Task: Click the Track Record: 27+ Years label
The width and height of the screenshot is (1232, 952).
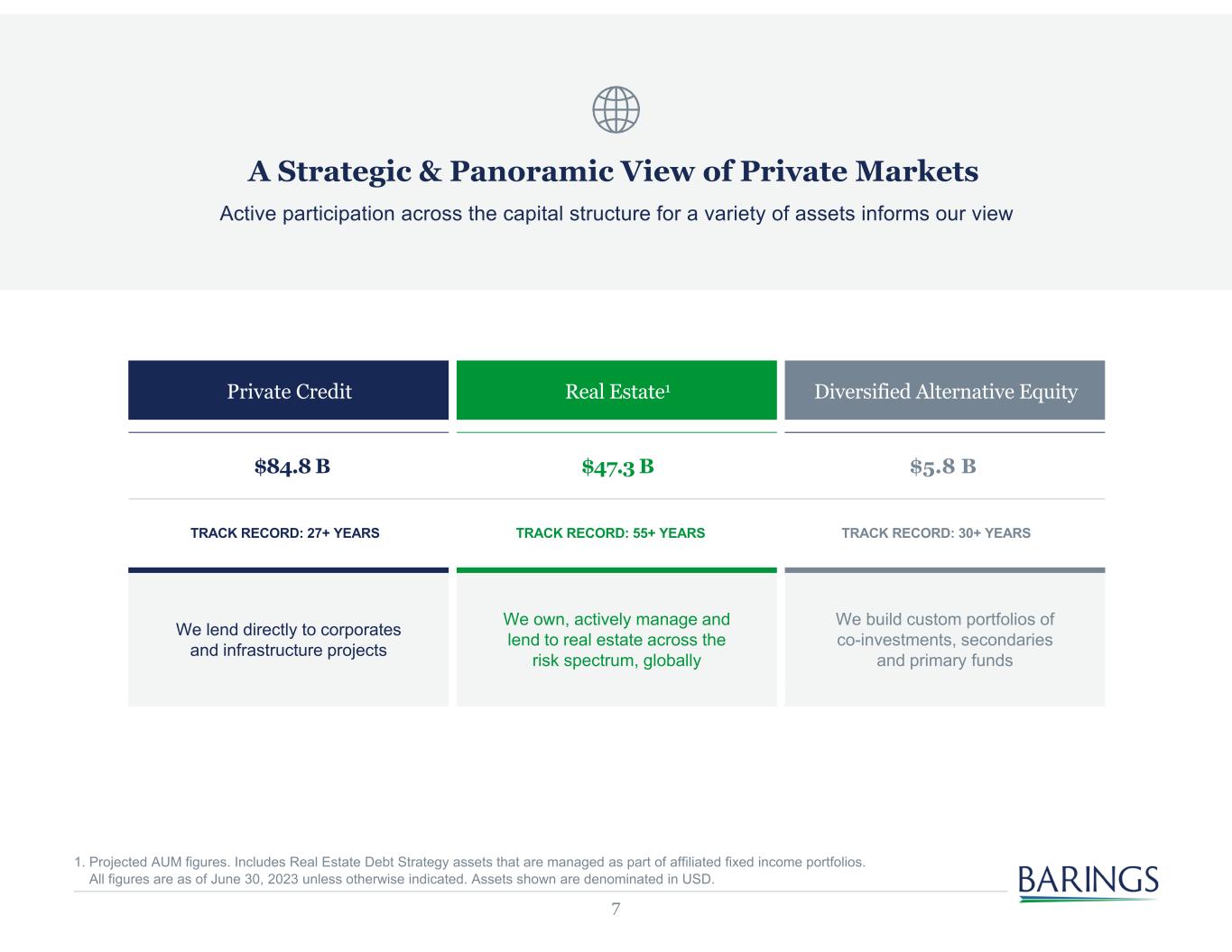Action: (x=285, y=533)
